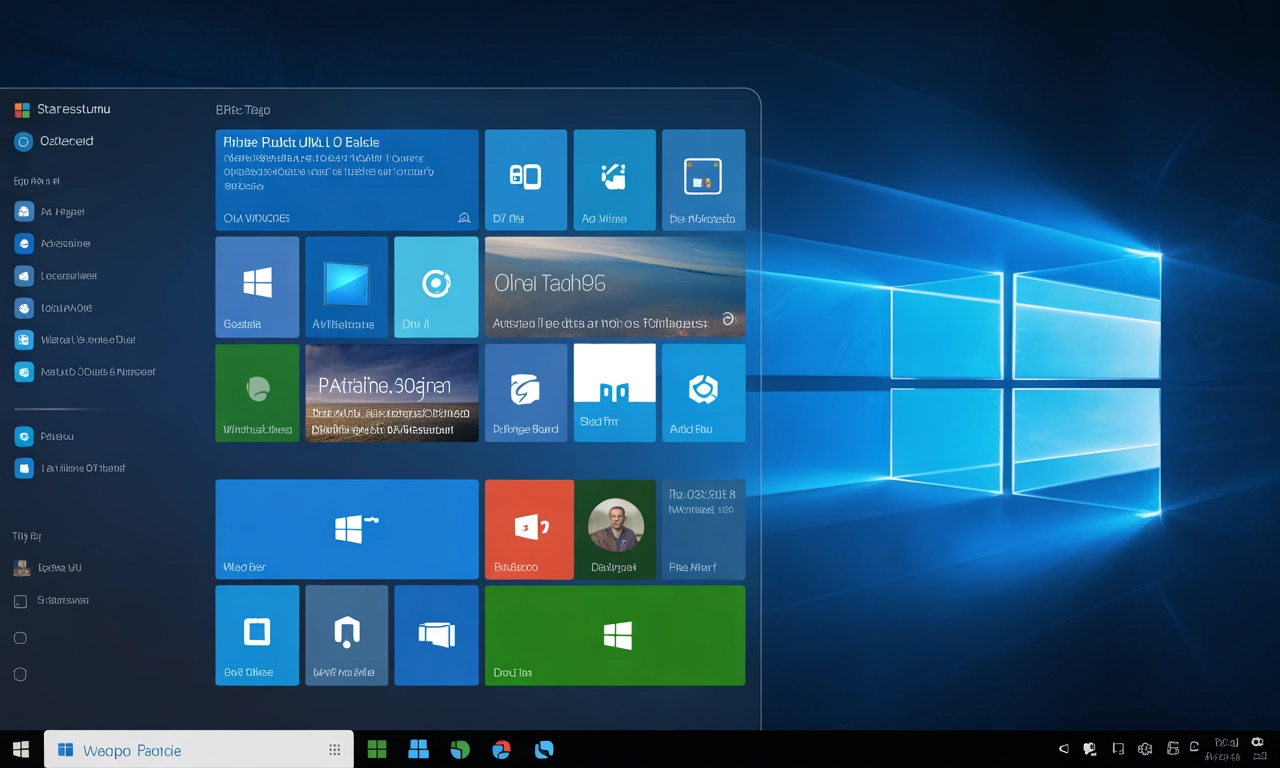Click the circular Cortana-style ring icon in sidebar
The height and width of the screenshot is (768, 1280).
click(x=23, y=142)
